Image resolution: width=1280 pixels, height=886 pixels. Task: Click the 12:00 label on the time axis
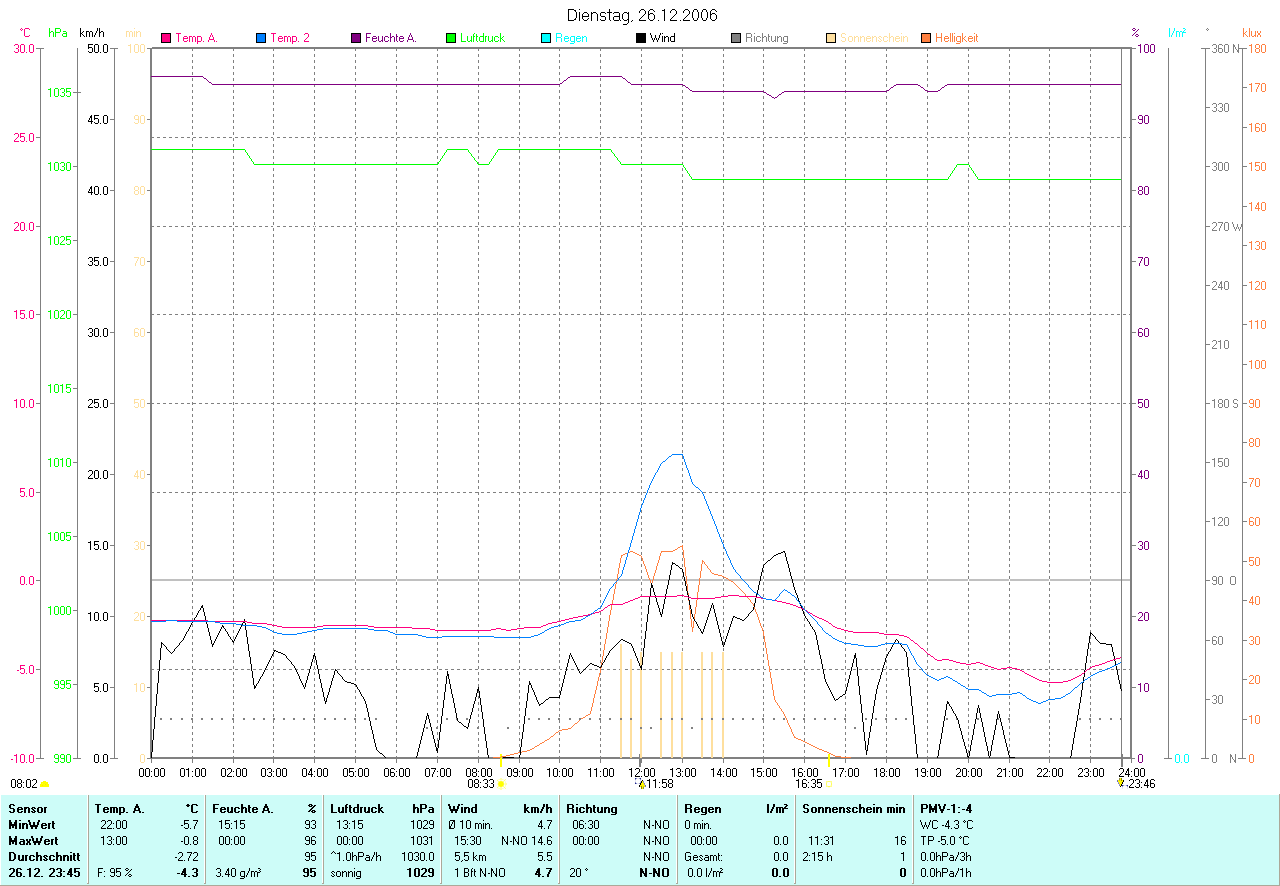click(x=642, y=772)
